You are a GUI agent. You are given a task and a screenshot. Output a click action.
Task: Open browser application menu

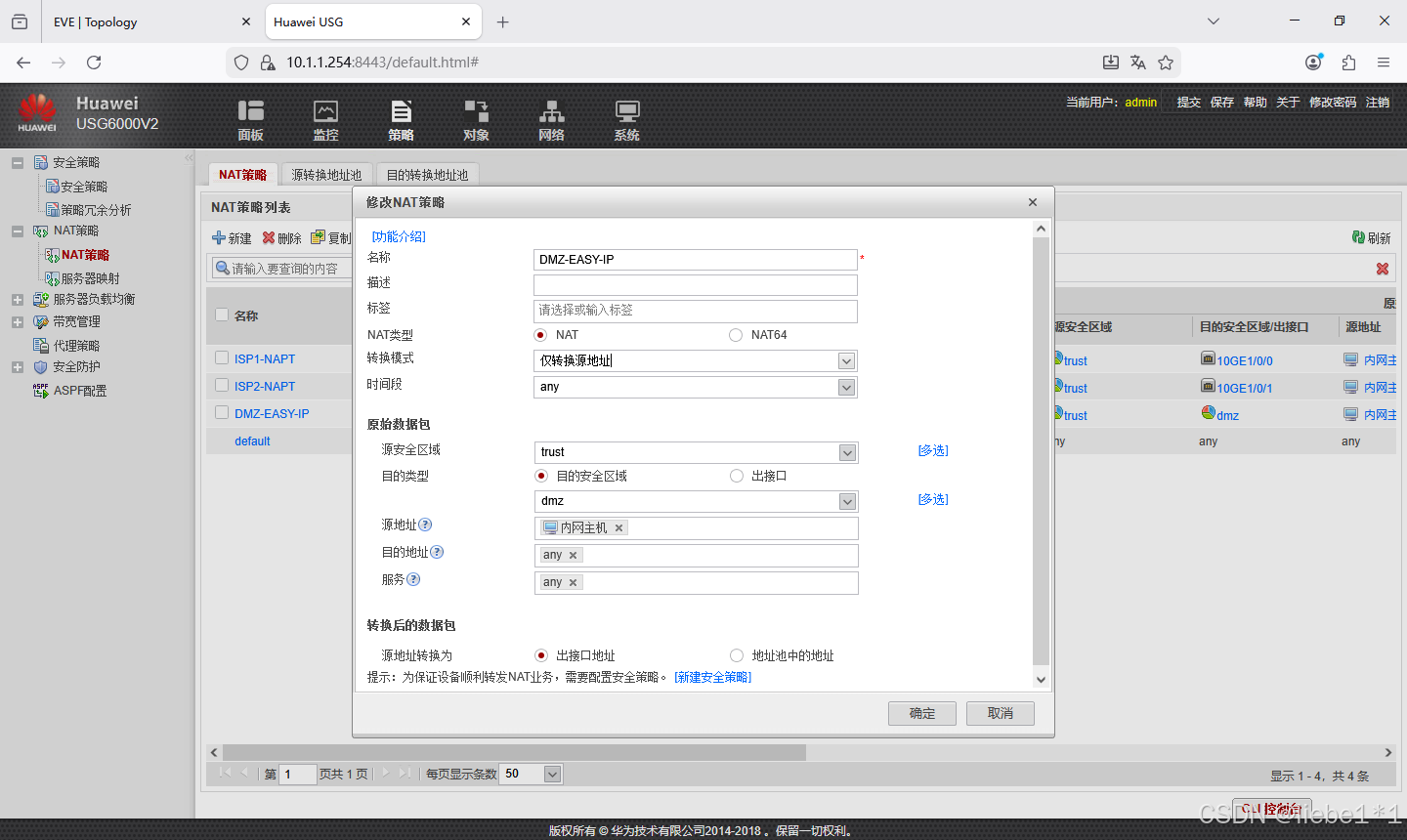(1384, 63)
